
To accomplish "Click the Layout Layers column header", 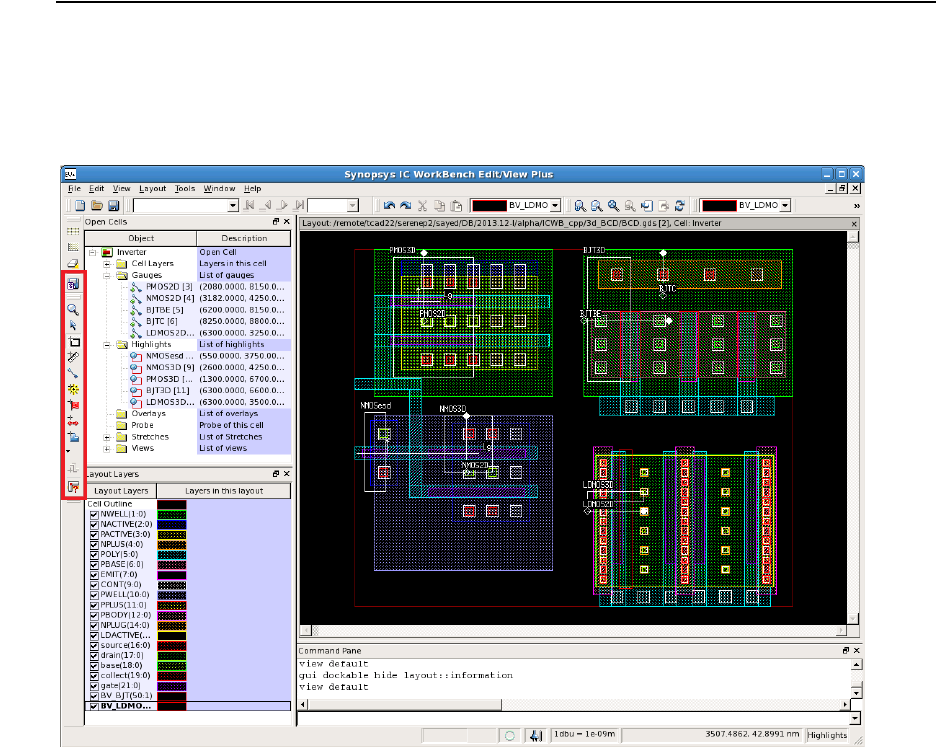I will 121,491.
